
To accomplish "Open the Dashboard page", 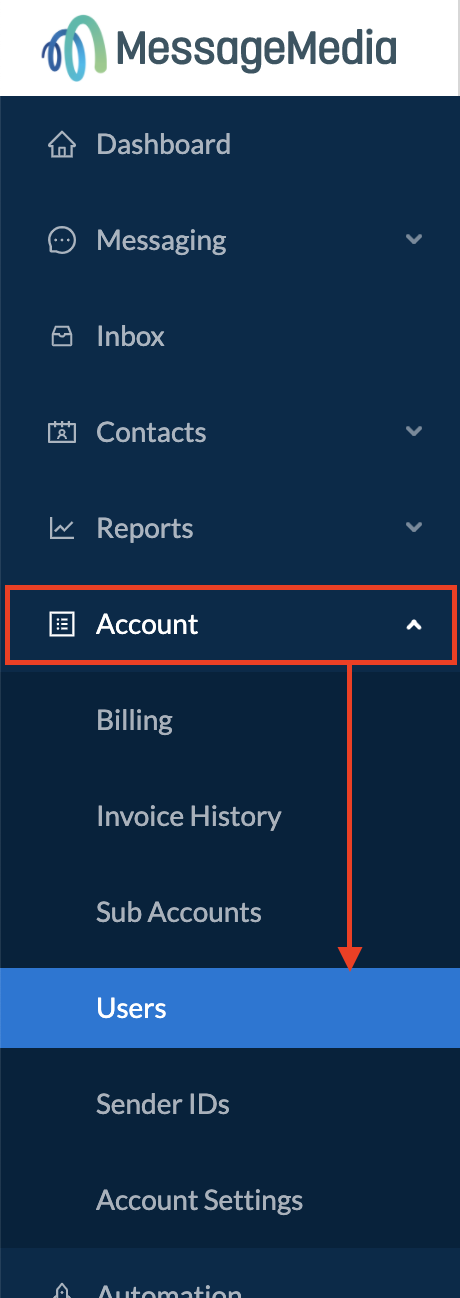I will click(x=230, y=144).
